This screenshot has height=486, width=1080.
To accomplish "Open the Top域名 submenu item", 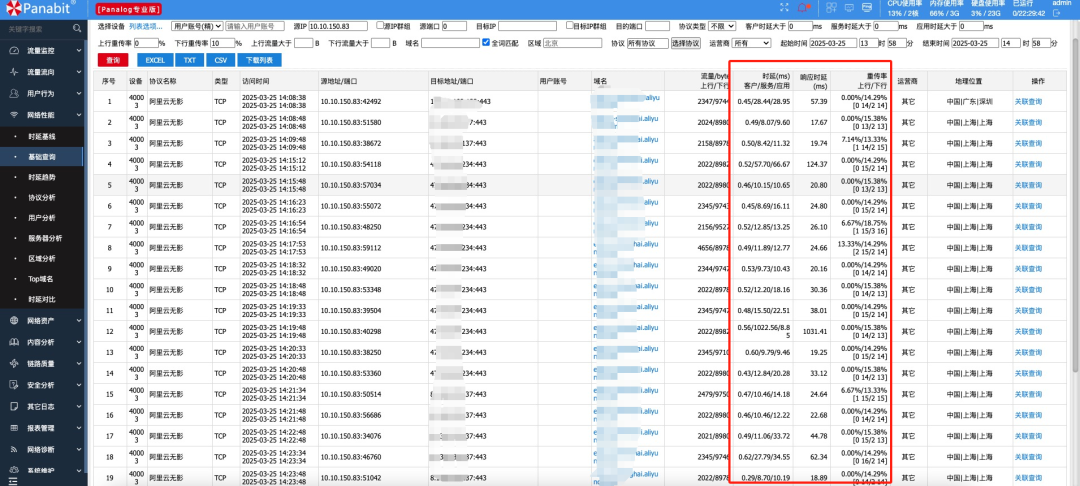I will coord(41,279).
